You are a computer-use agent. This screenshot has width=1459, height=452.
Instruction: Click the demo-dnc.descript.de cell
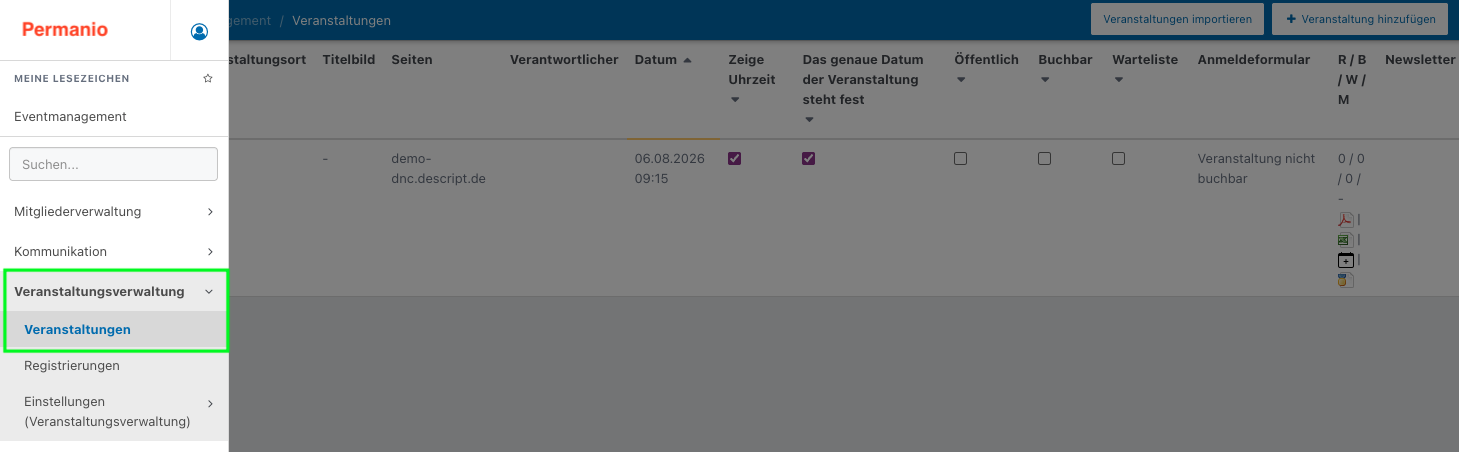click(x=439, y=169)
